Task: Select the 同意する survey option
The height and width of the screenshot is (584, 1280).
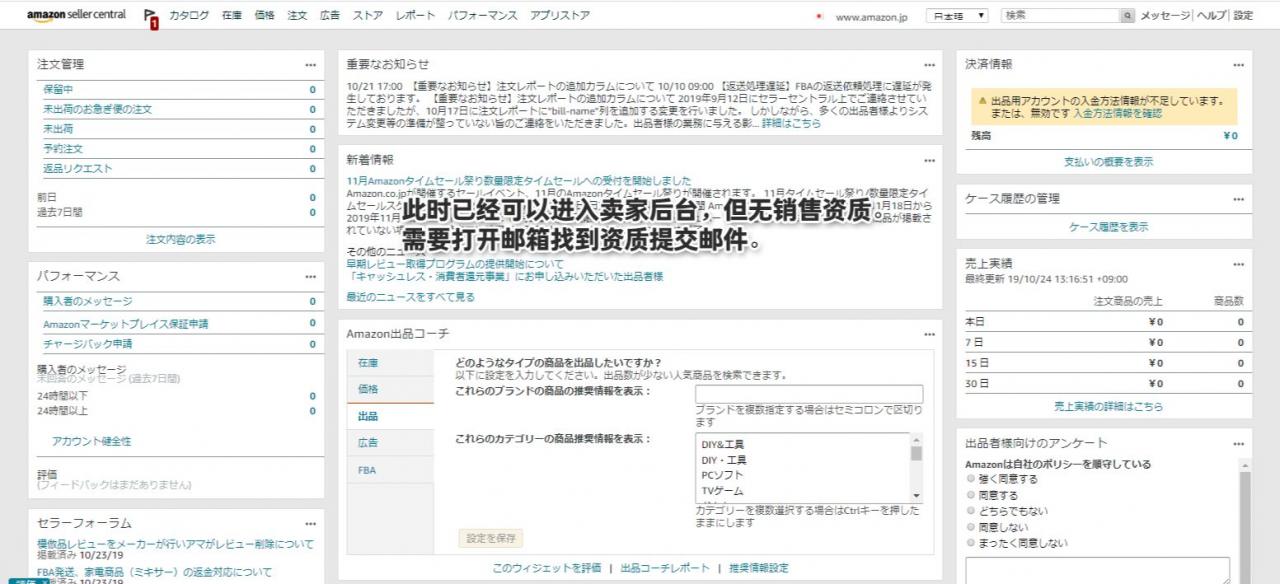Action: tap(970, 495)
